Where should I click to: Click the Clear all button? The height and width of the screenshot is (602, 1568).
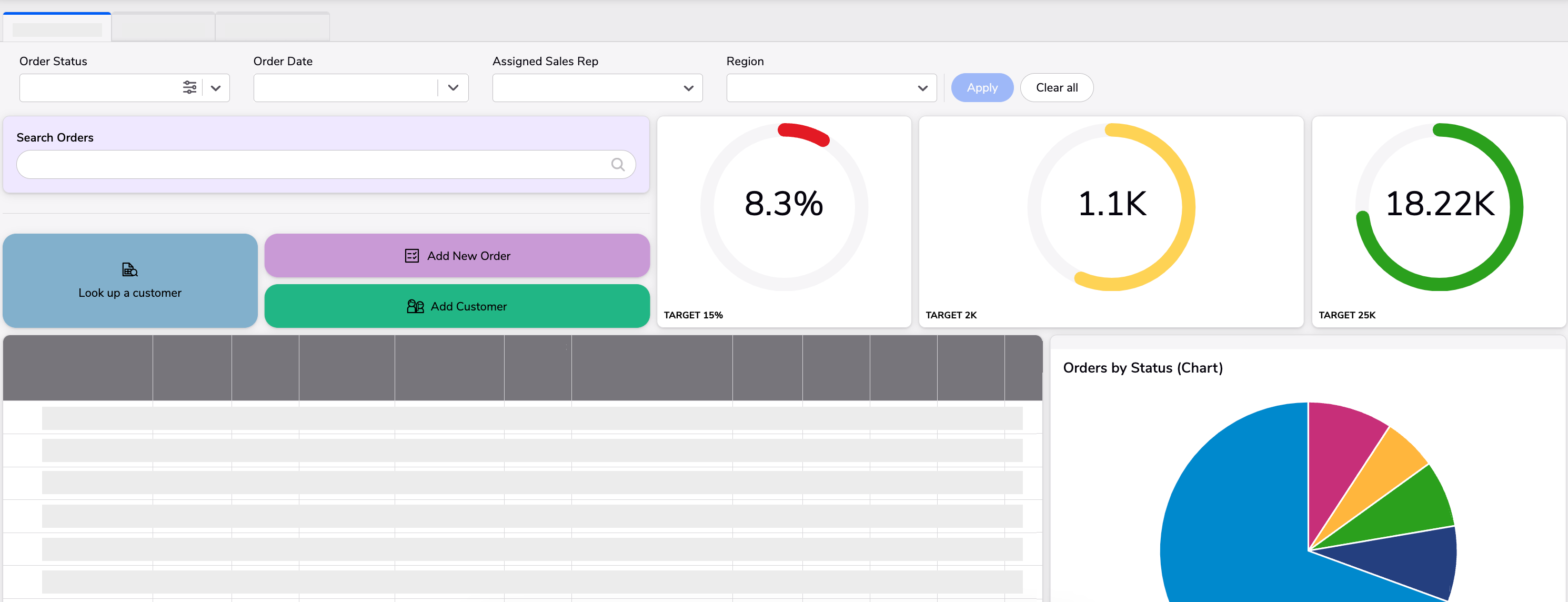(1056, 88)
